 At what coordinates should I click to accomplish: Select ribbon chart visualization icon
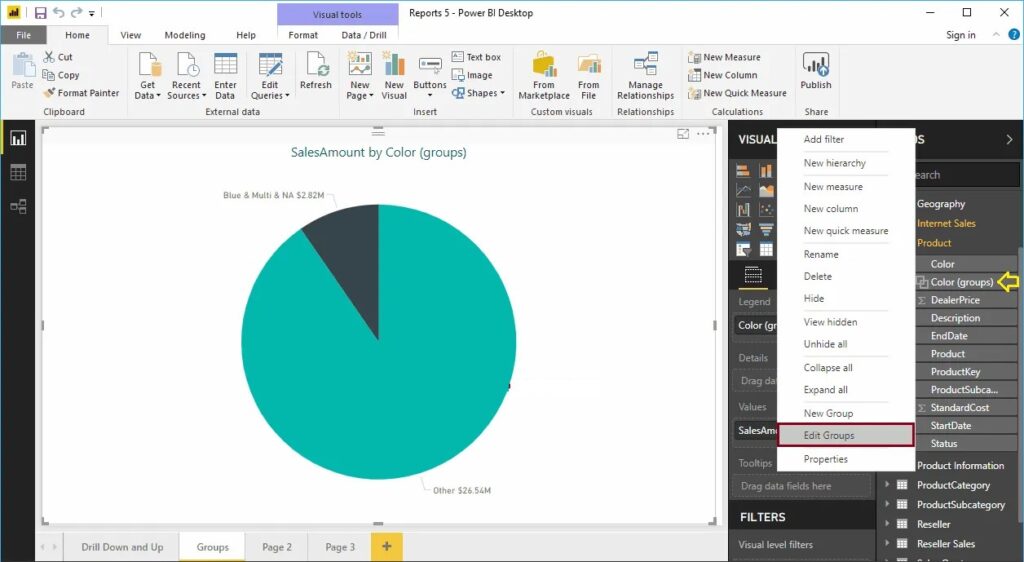tap(743, 210)
